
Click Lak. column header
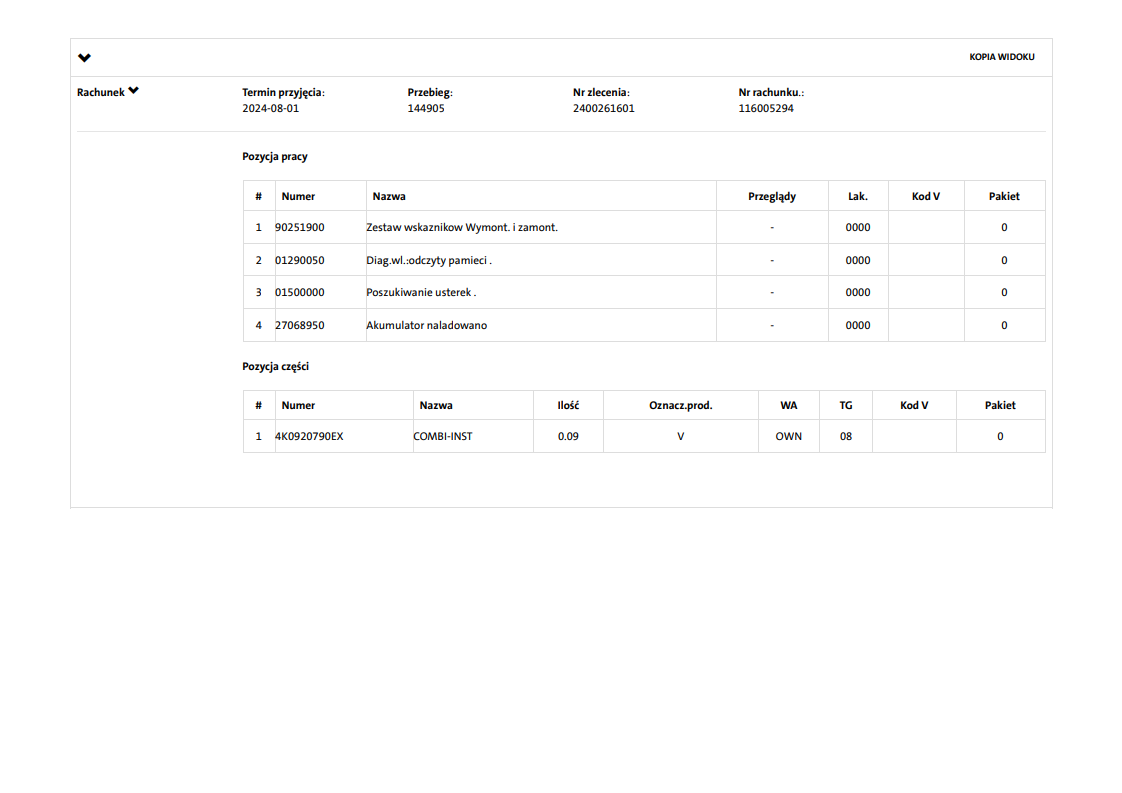pyautogui.click(x=857, y=197)
